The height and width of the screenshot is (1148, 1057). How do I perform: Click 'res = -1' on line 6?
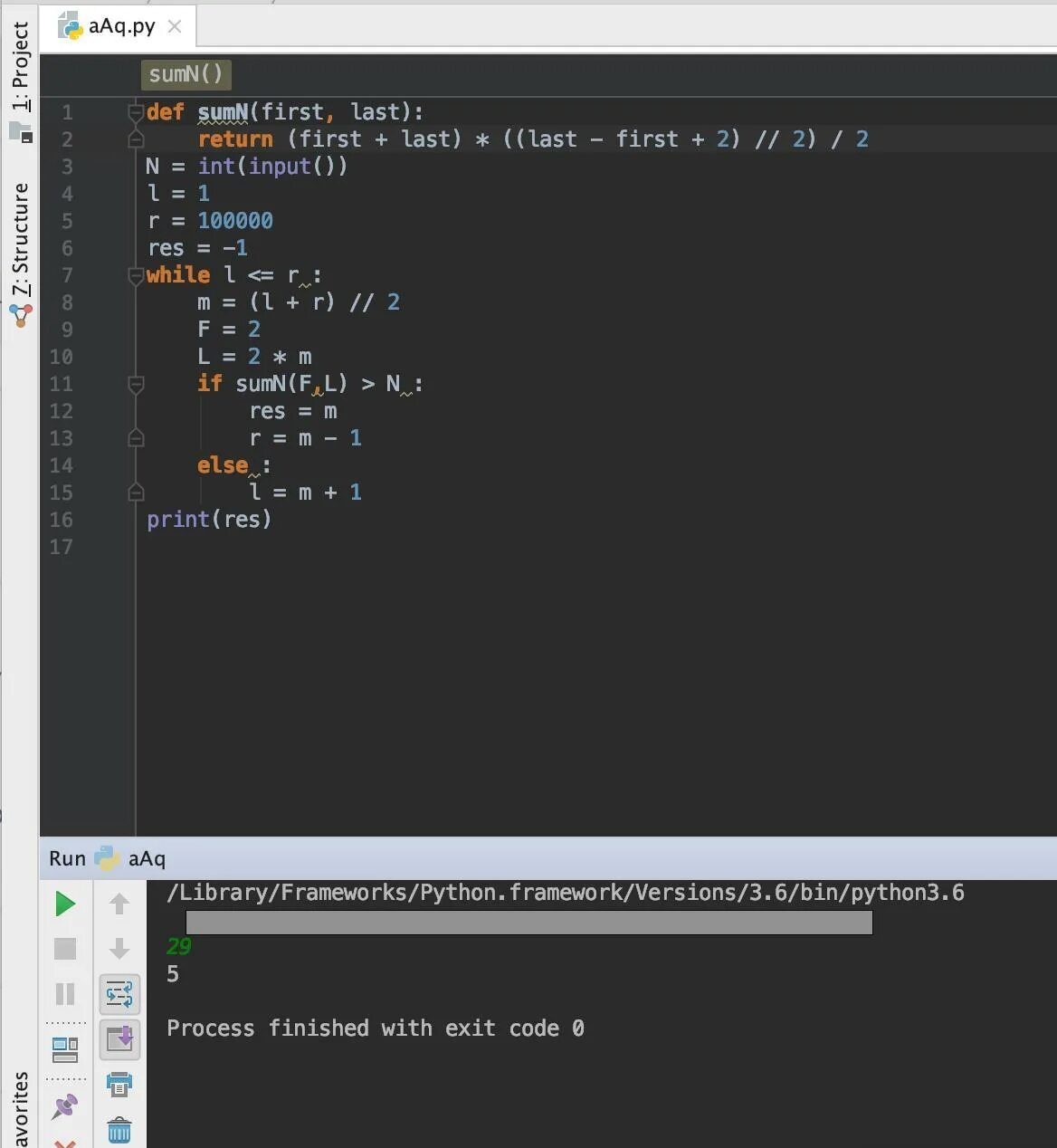tap(197, 248)
